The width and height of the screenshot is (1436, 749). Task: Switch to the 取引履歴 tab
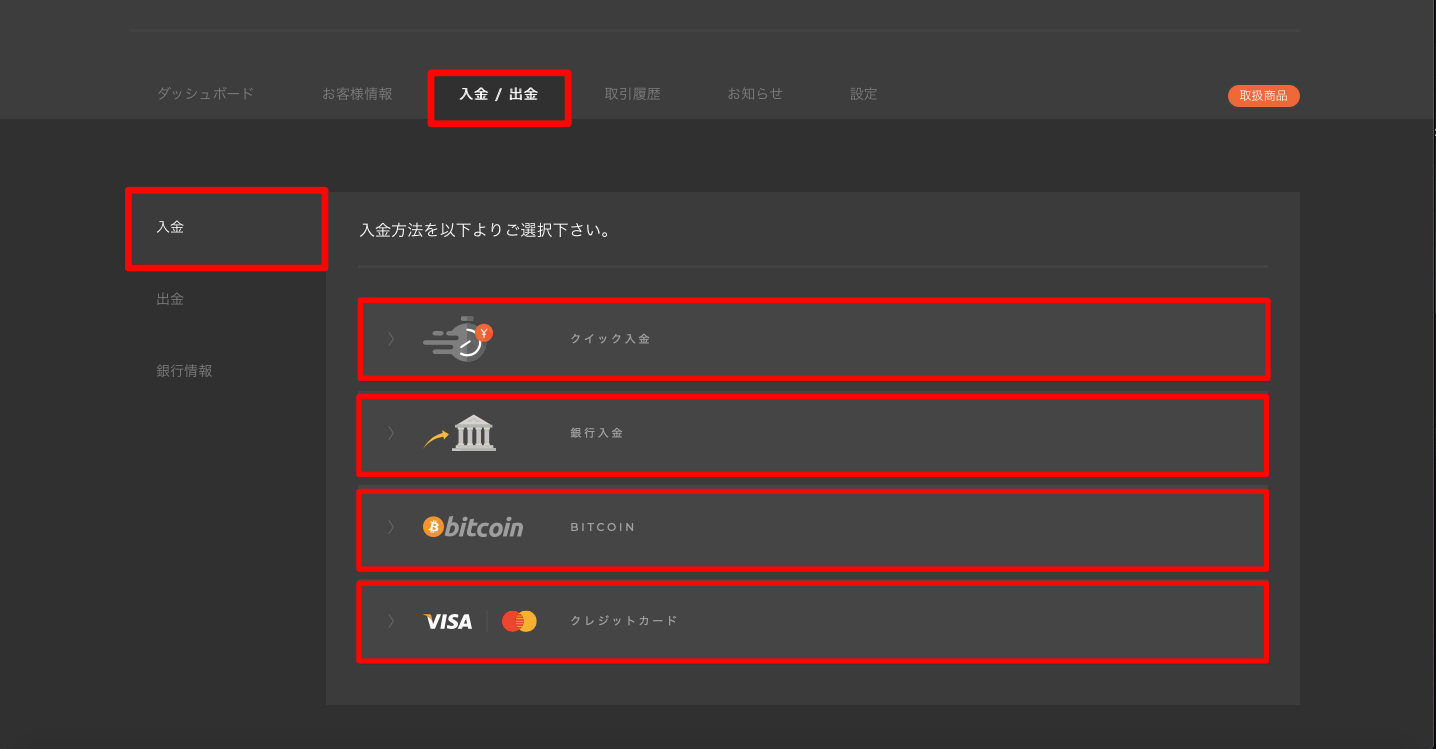pyautogui.click(x=632, y=94)
